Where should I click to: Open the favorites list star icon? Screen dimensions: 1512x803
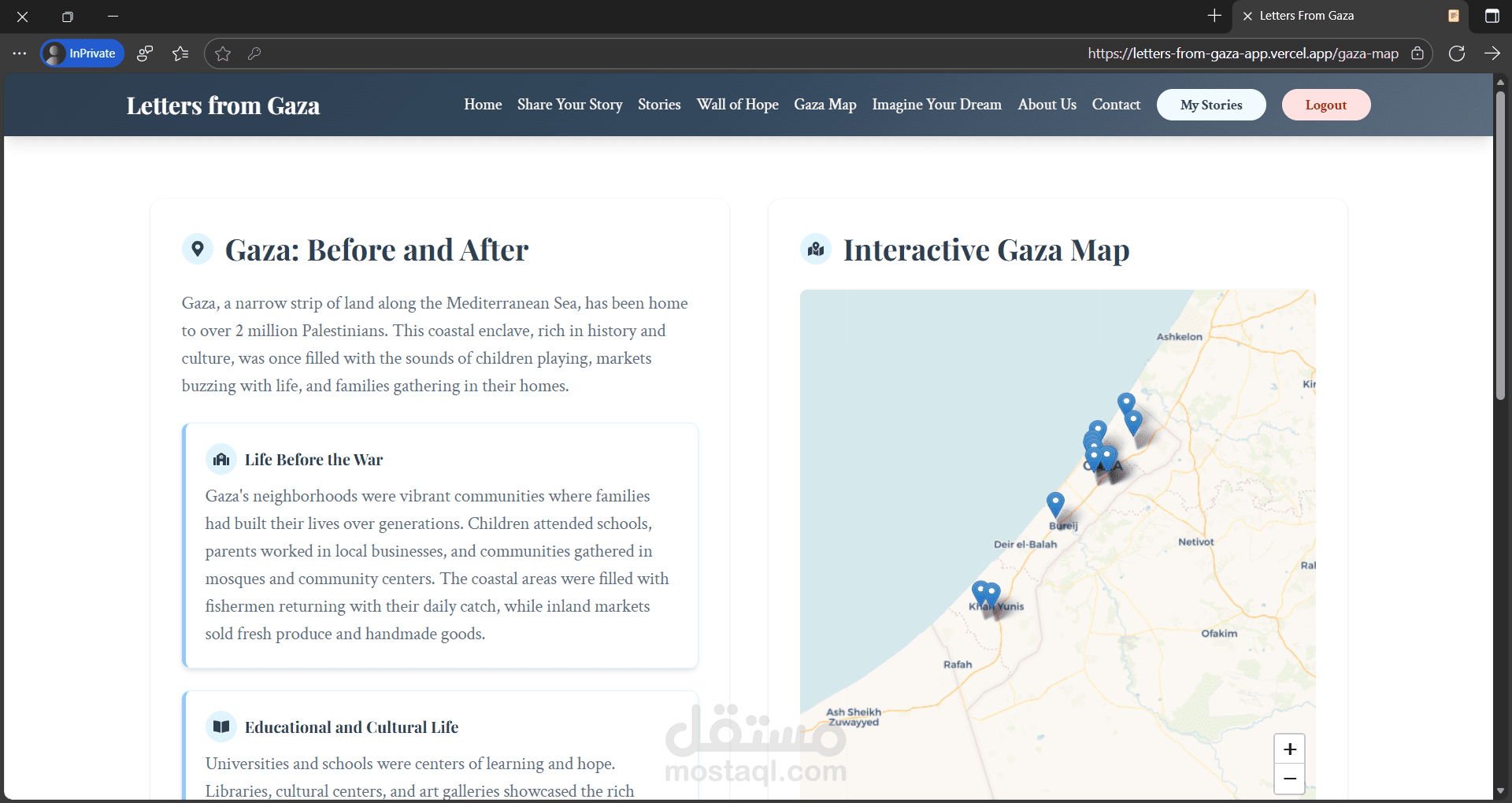pos(180,54)
